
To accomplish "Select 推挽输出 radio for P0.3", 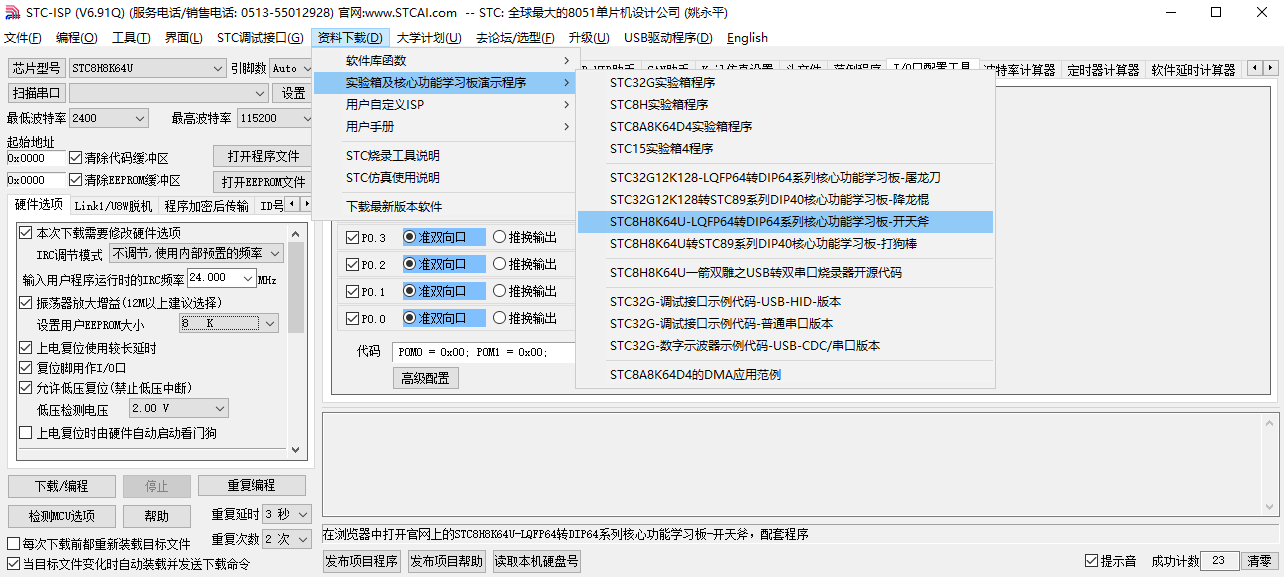I will 500,237.
